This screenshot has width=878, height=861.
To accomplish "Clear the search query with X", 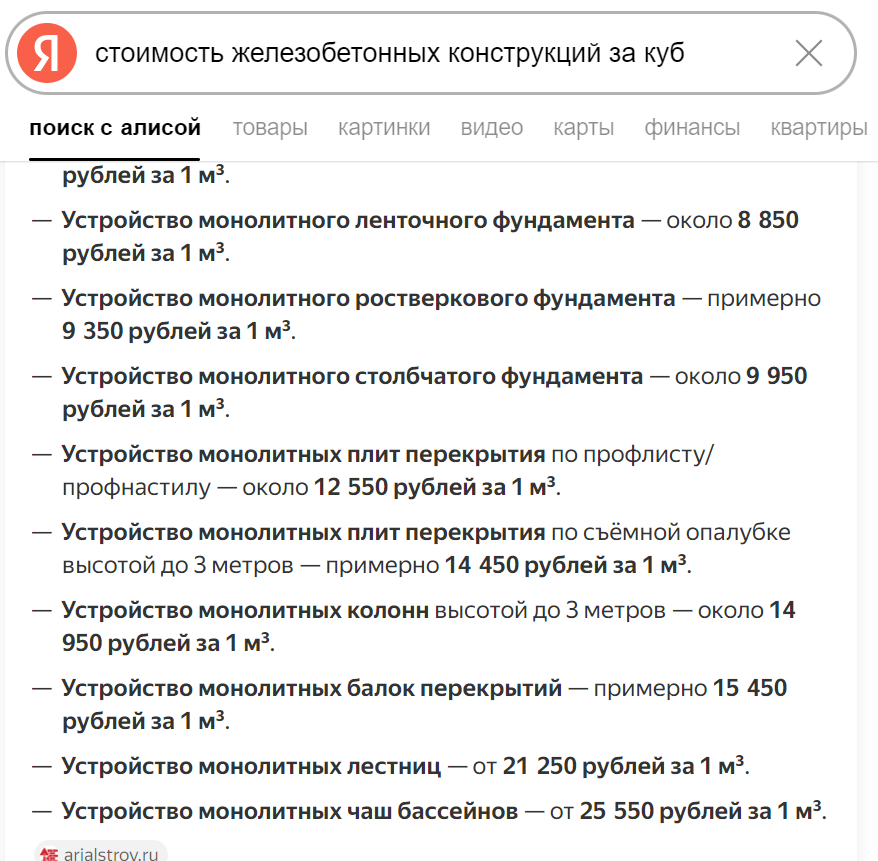I will click(809, 53).
